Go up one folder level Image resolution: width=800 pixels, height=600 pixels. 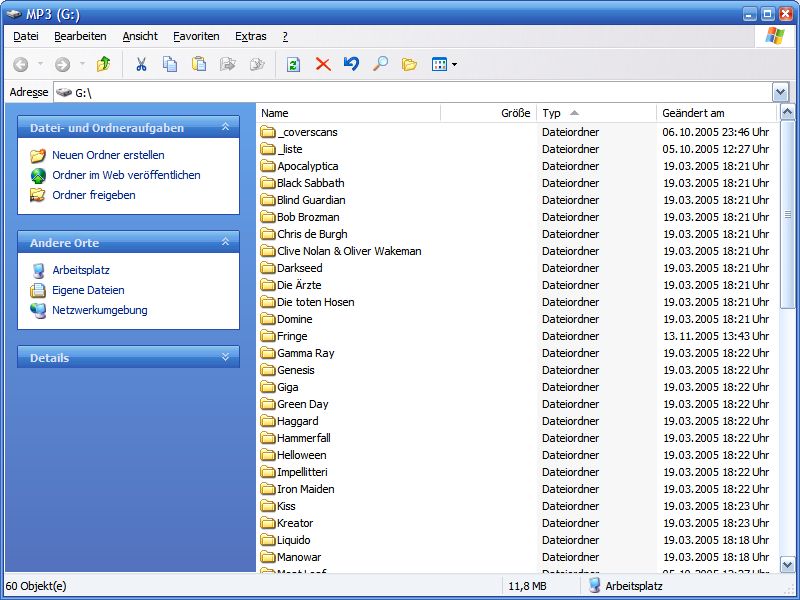tap(104, 64)
